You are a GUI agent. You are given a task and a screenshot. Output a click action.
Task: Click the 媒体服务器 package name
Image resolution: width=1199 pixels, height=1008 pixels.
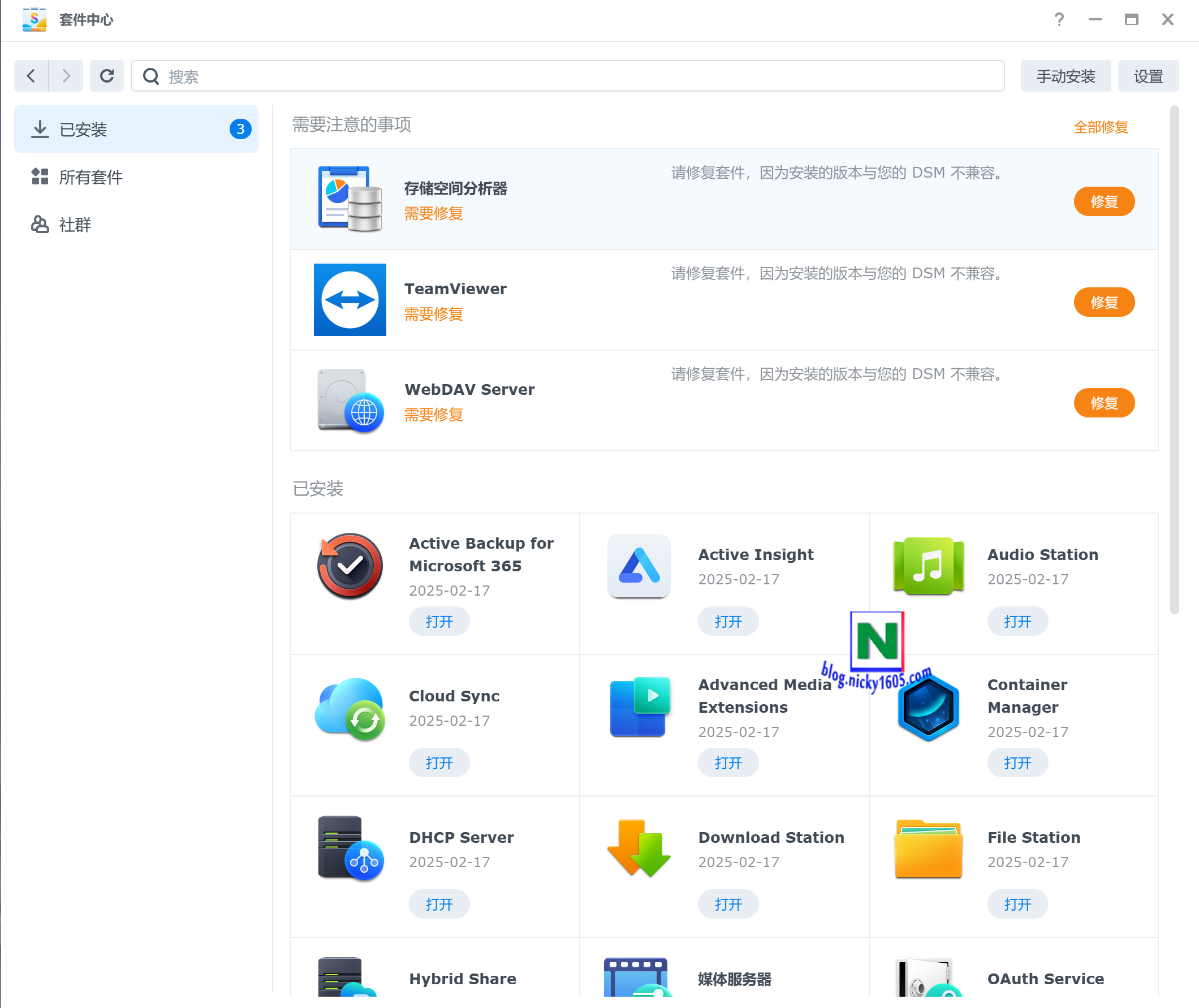tap(735, 979)
